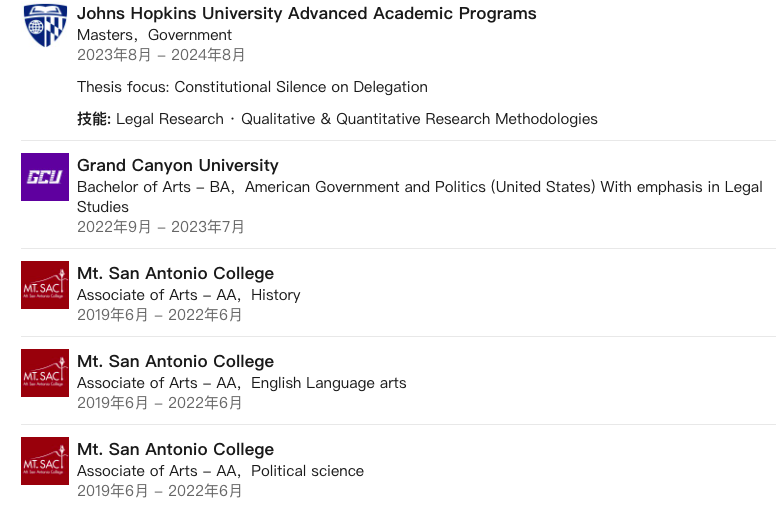776x508 pixels.
Task: Click the Johns Hopkins University shield logo
Action: pyautogui.click(x=45, y=24)
